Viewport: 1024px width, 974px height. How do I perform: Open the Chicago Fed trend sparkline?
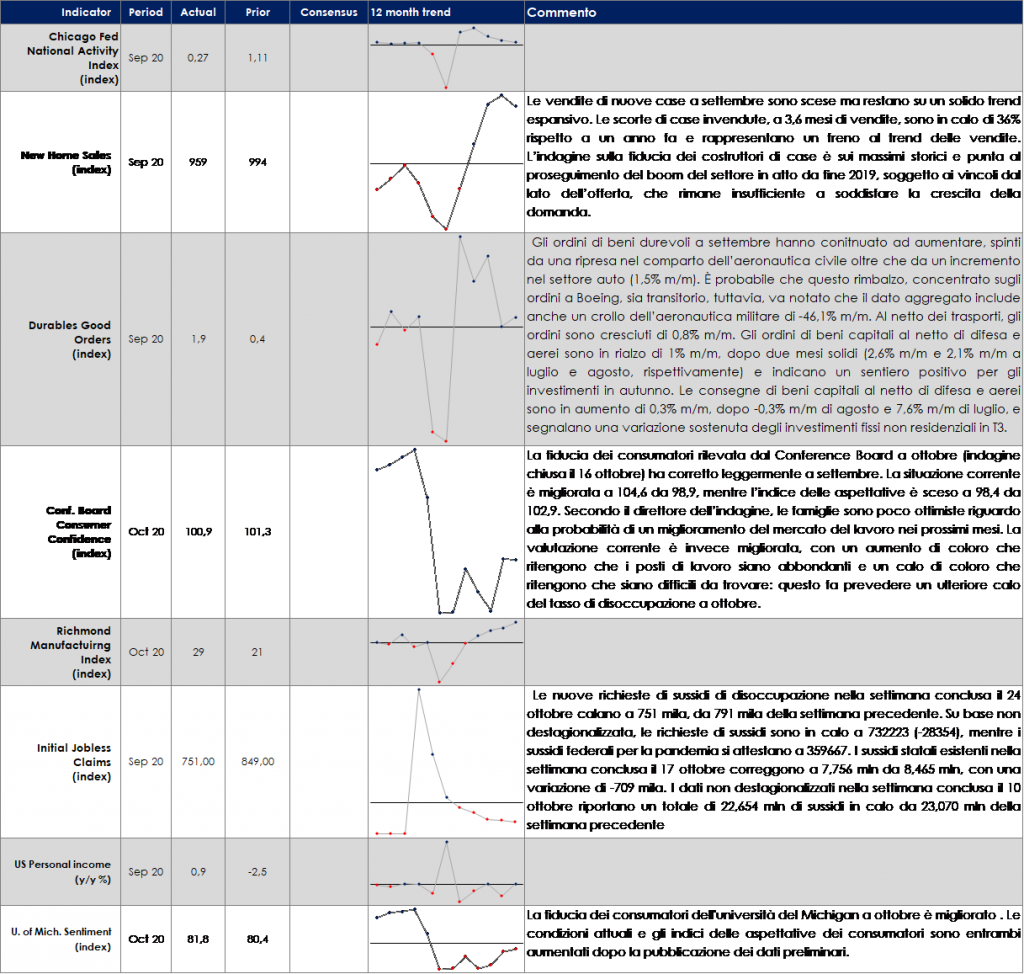(x=445, y=58)
